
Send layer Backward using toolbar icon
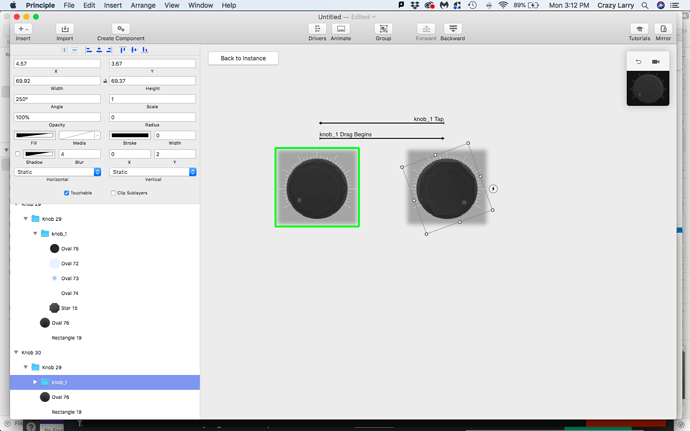pos(452,29)
